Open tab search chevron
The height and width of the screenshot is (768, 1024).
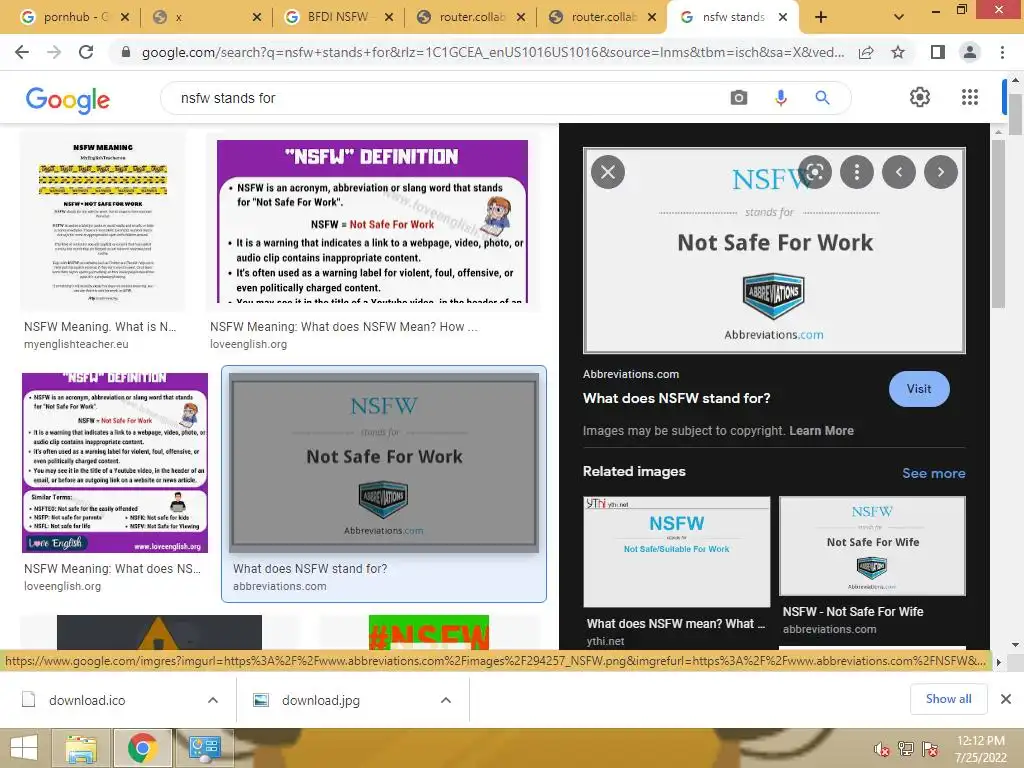click(x=899, y=18)
